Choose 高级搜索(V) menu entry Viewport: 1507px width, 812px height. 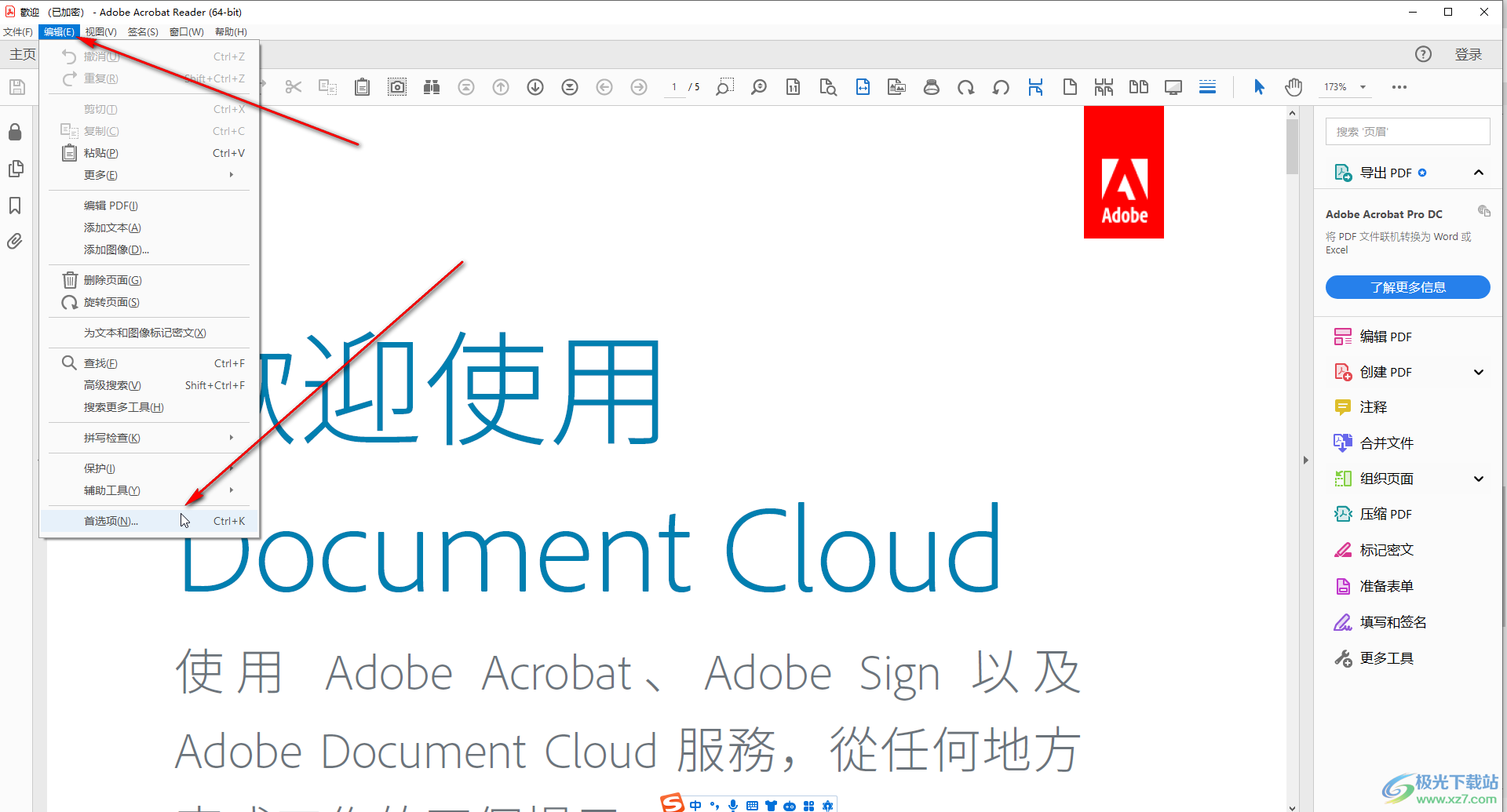[x=148, y=385]
